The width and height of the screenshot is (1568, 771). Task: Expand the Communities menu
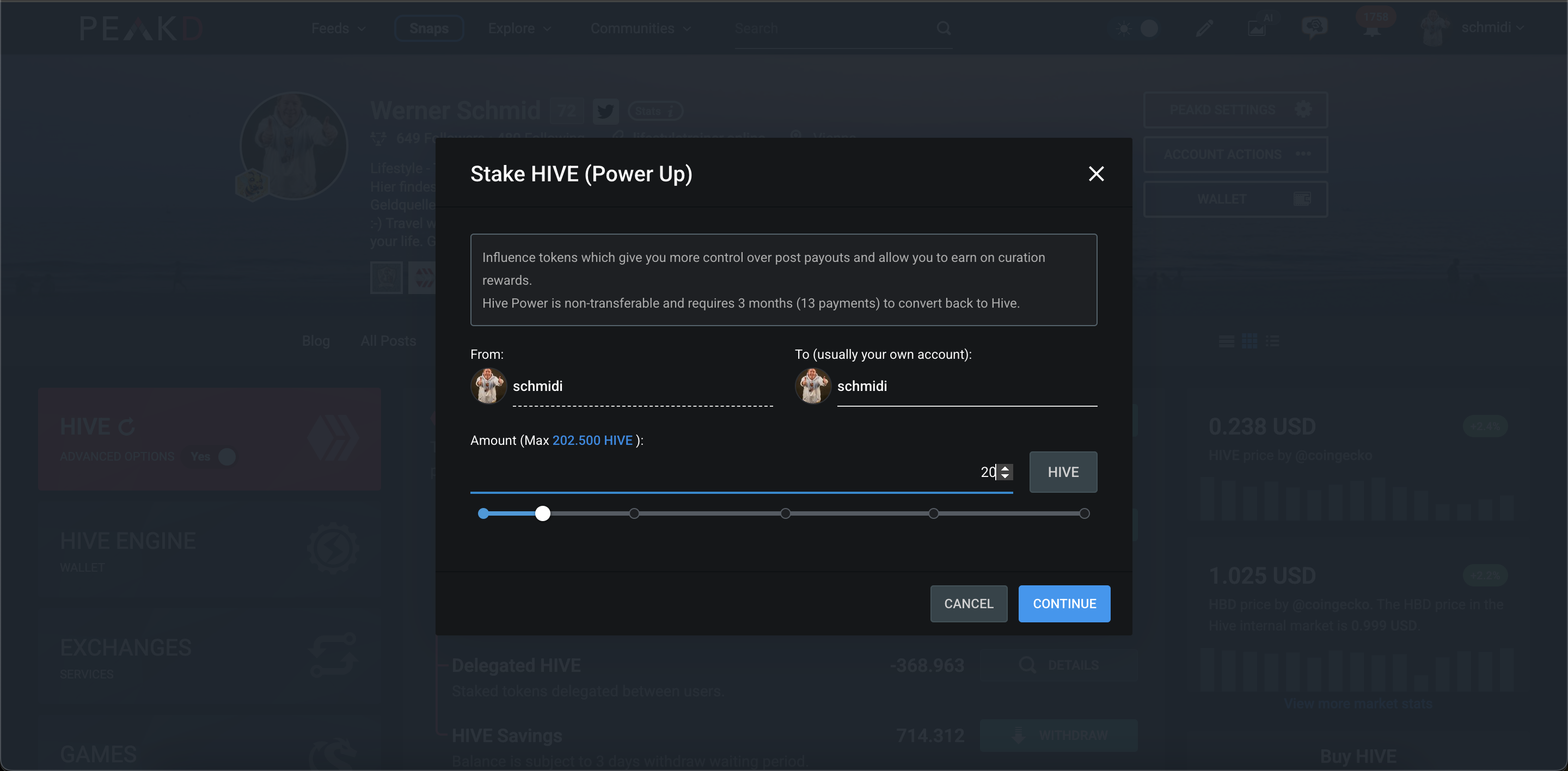[640, 29]
